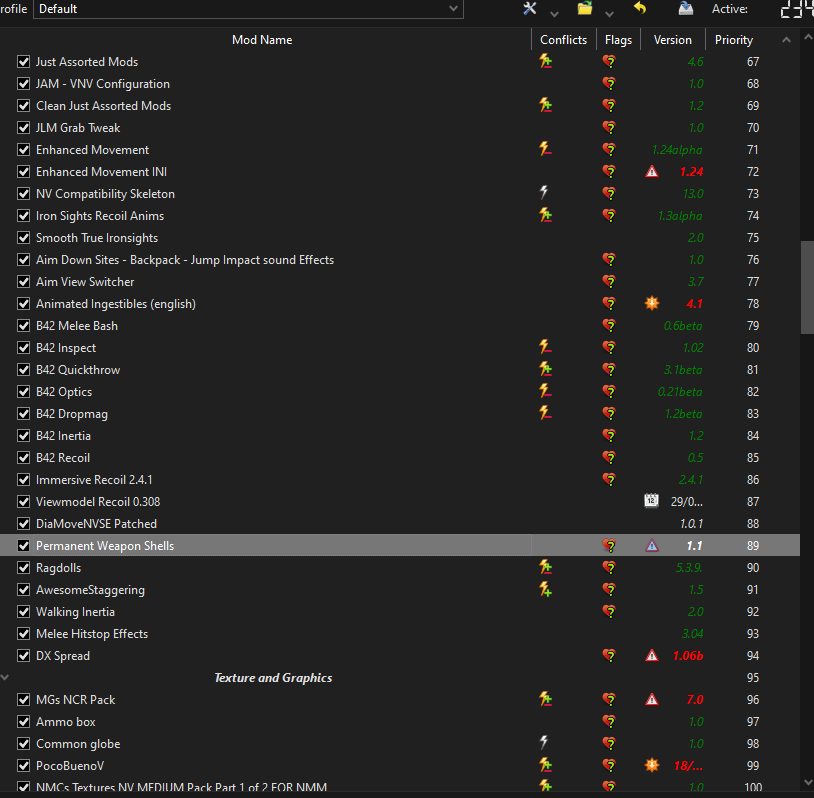Select the Permanent Weapon Shells mod row
This screenshot has height=798, width=814.
tap(400, 545)
